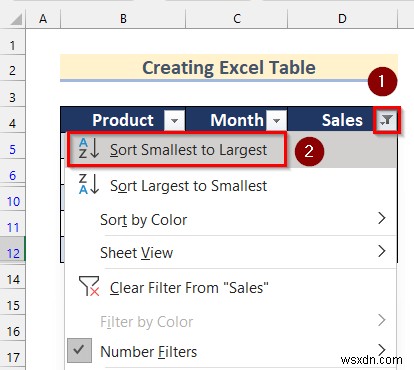
Task: Expand the Number Filters chevron
Action: 382,350
